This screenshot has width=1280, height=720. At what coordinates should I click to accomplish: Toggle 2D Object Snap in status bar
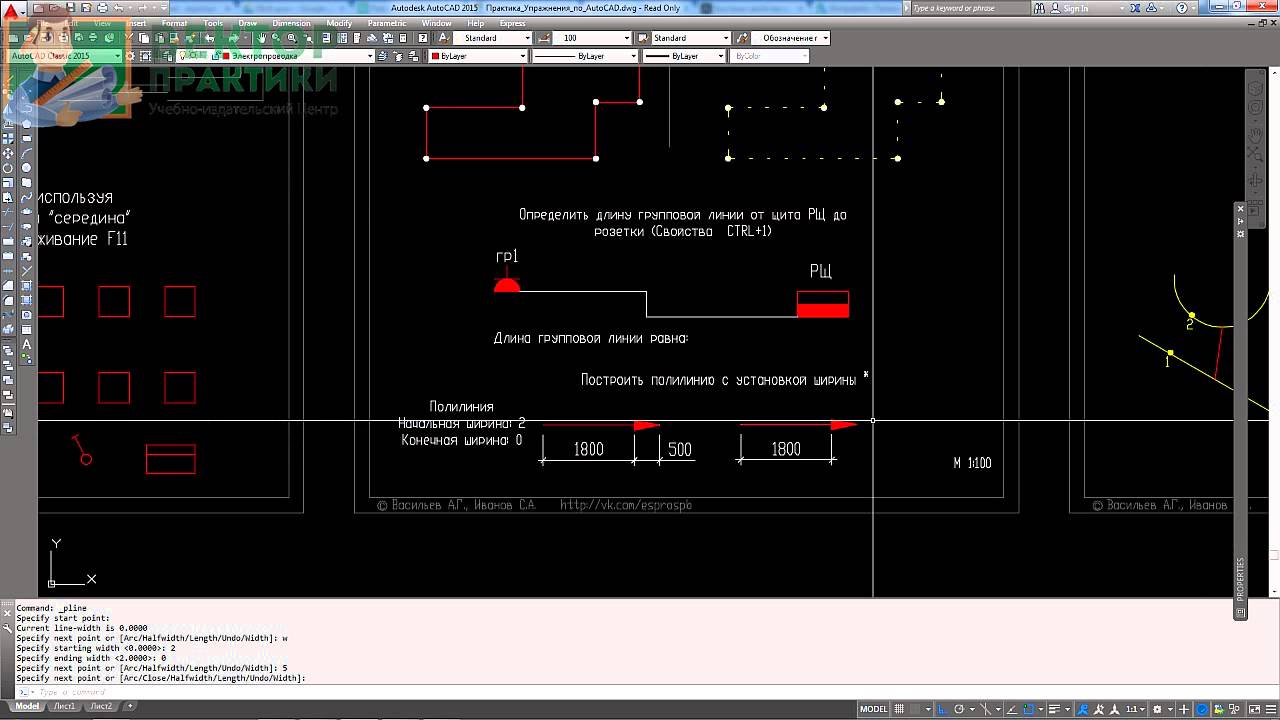(1028, 709)
